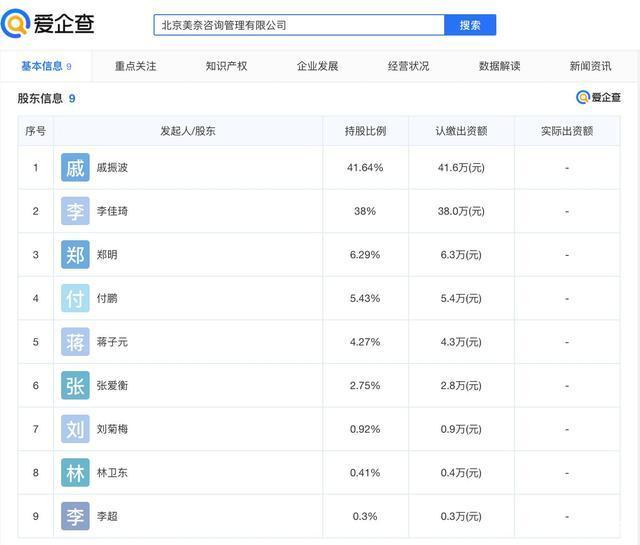640x545 pixels.
Task: Click the 持股比例 column header
Action: 365,131
